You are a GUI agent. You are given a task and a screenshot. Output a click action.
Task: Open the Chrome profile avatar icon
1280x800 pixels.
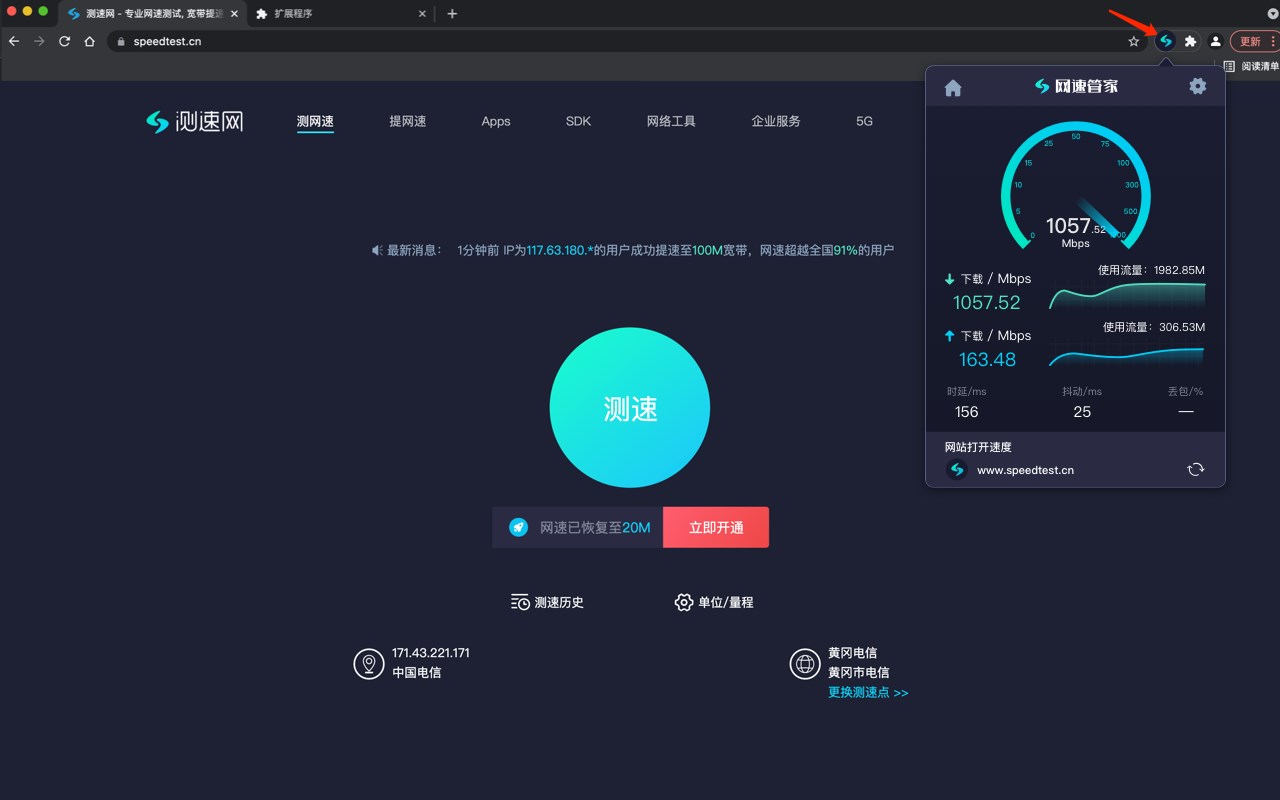[1215, 41]
